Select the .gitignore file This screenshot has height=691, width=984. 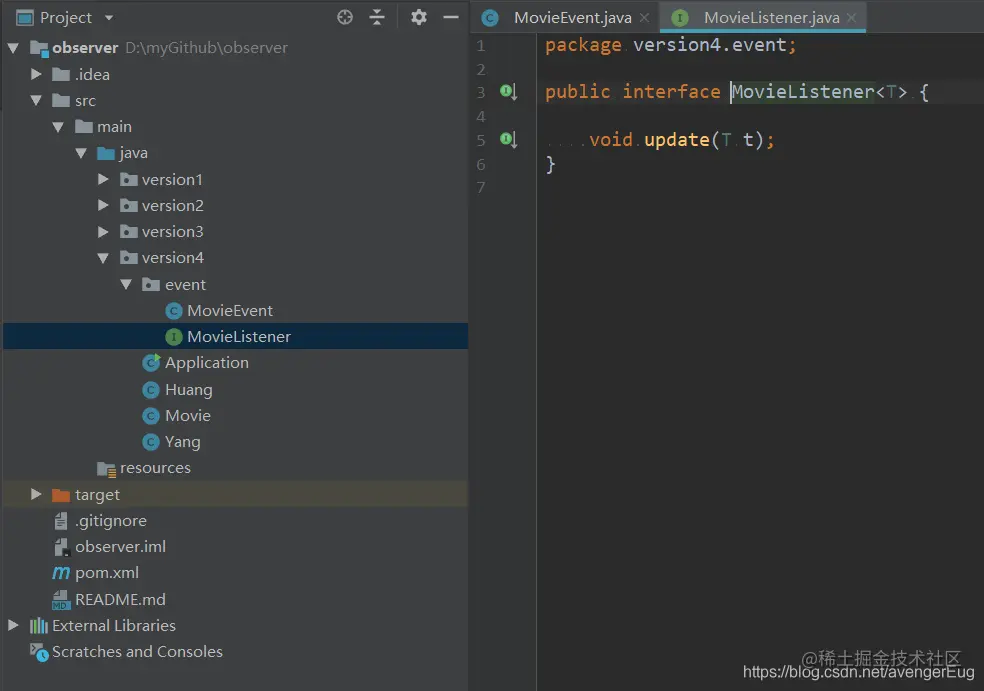pos(111,520)
